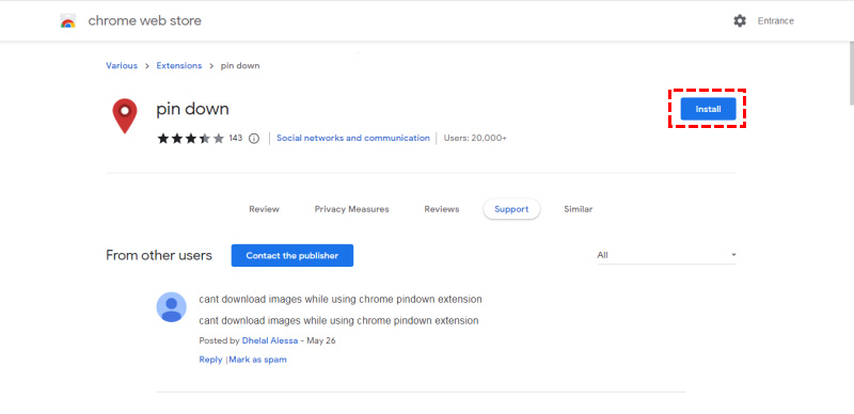Open Dhelal Alessa's profile link

270,341
